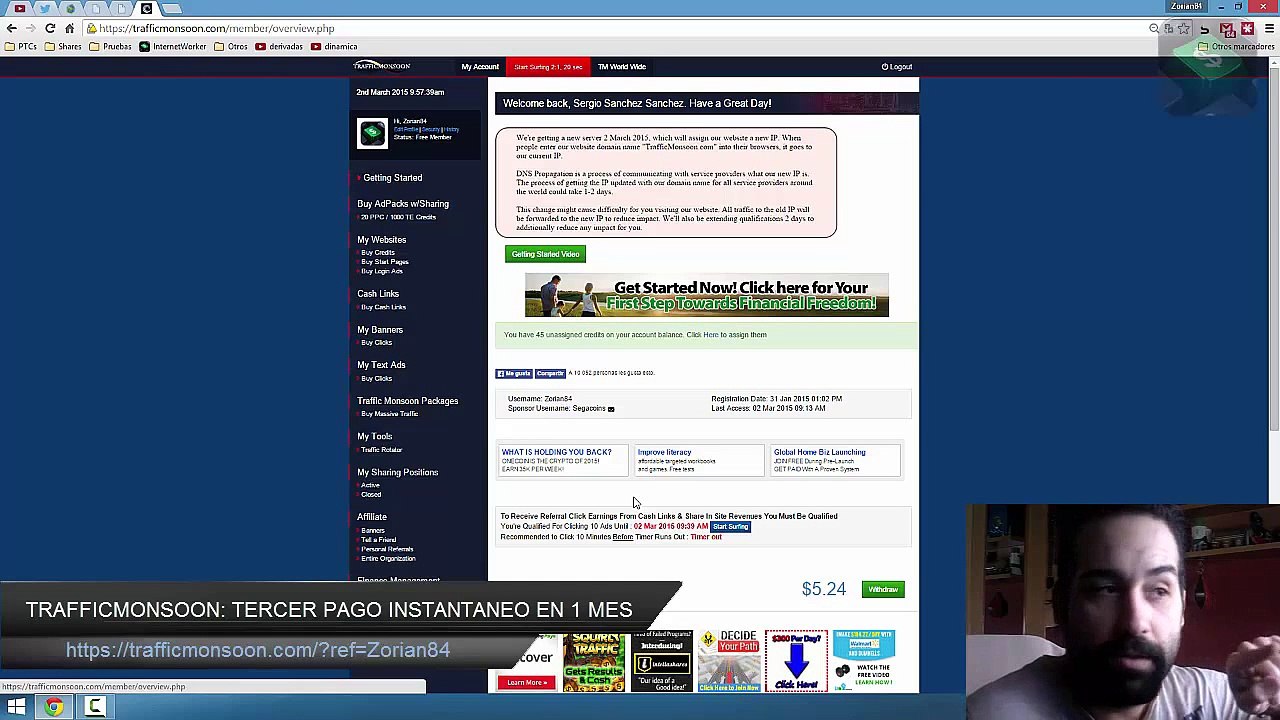
Task: Click the Chrome icon in the taskbar
Action: 54,707
